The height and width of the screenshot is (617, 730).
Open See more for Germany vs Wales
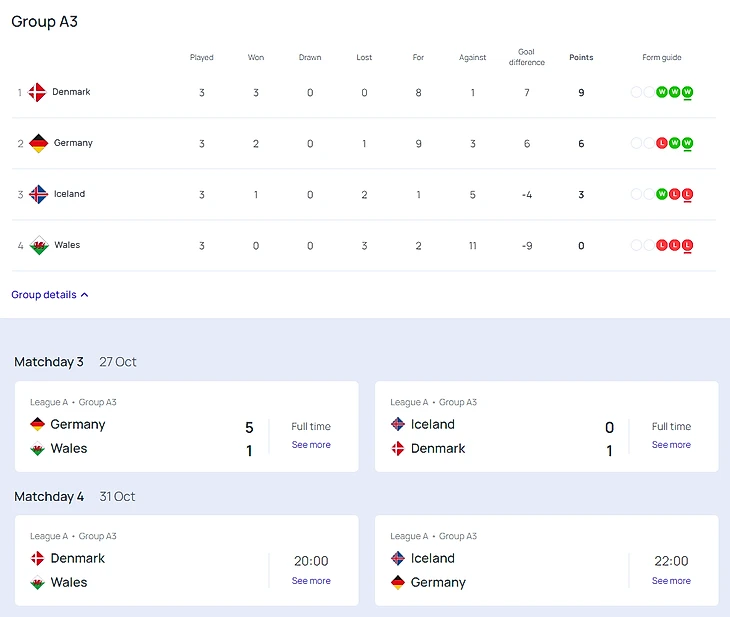(311, 445)
